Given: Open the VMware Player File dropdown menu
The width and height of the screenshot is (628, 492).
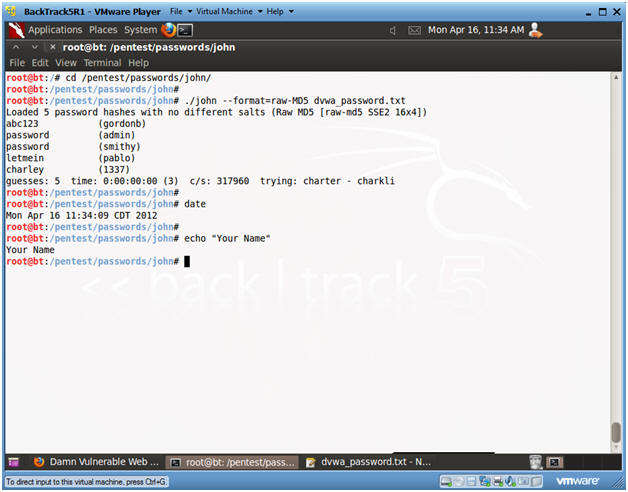Looking at the screenshot, I should [x=181, y=12].
